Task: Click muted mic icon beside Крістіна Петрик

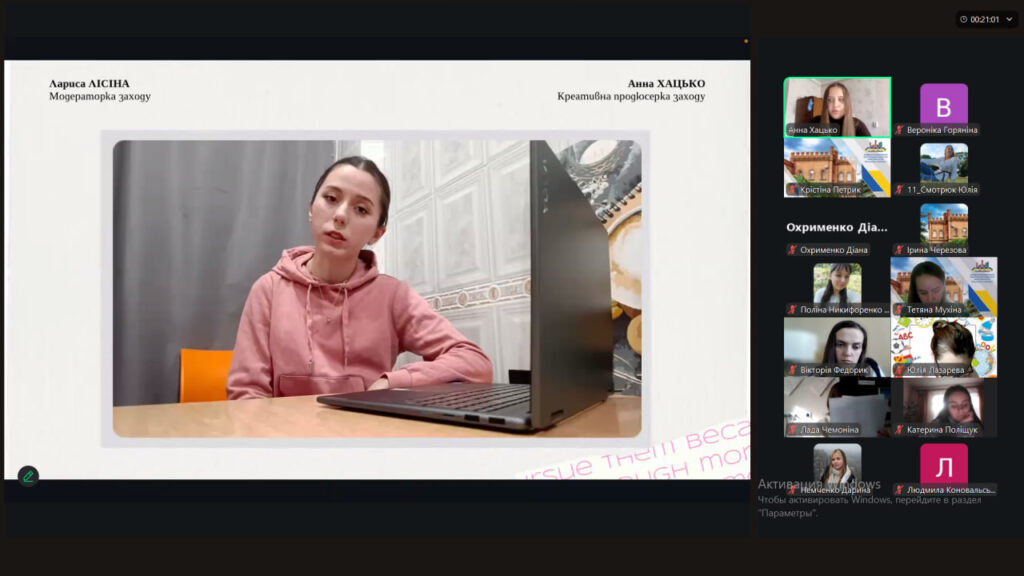Action: [x=792, y=190]
